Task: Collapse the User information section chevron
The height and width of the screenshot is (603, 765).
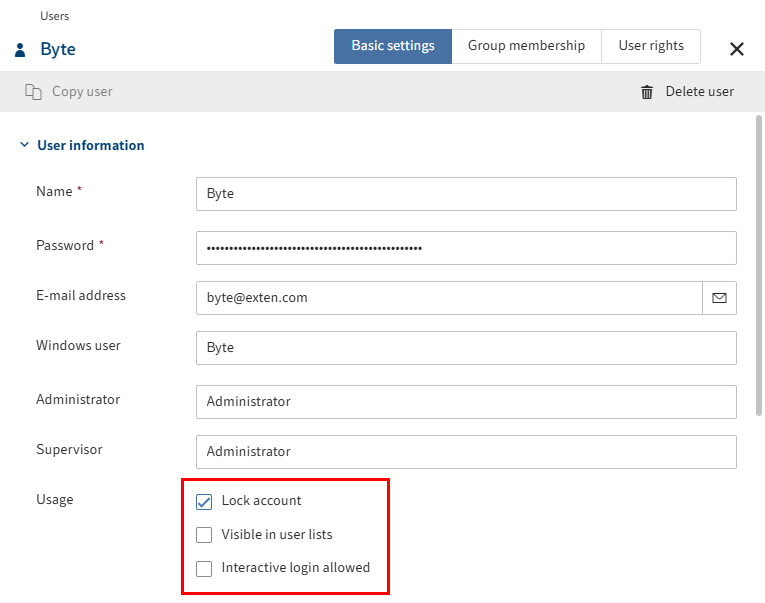Action: click(x=24, y=146)
